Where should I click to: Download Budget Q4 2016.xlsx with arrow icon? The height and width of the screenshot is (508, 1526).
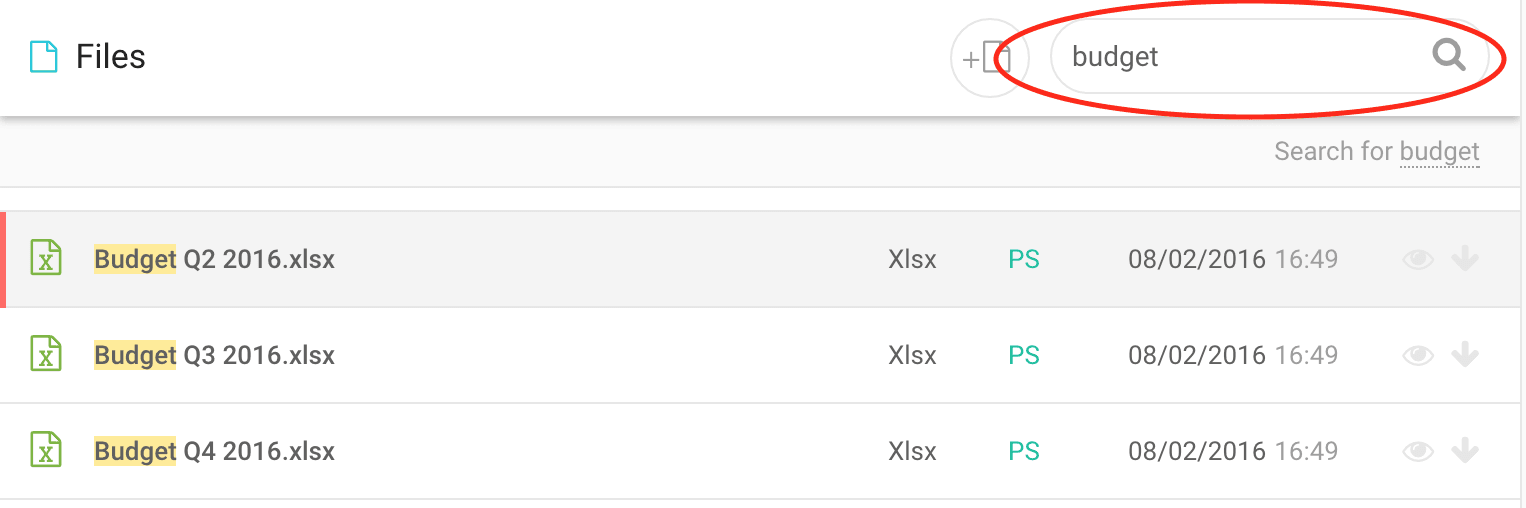[x=1465, y=451]
